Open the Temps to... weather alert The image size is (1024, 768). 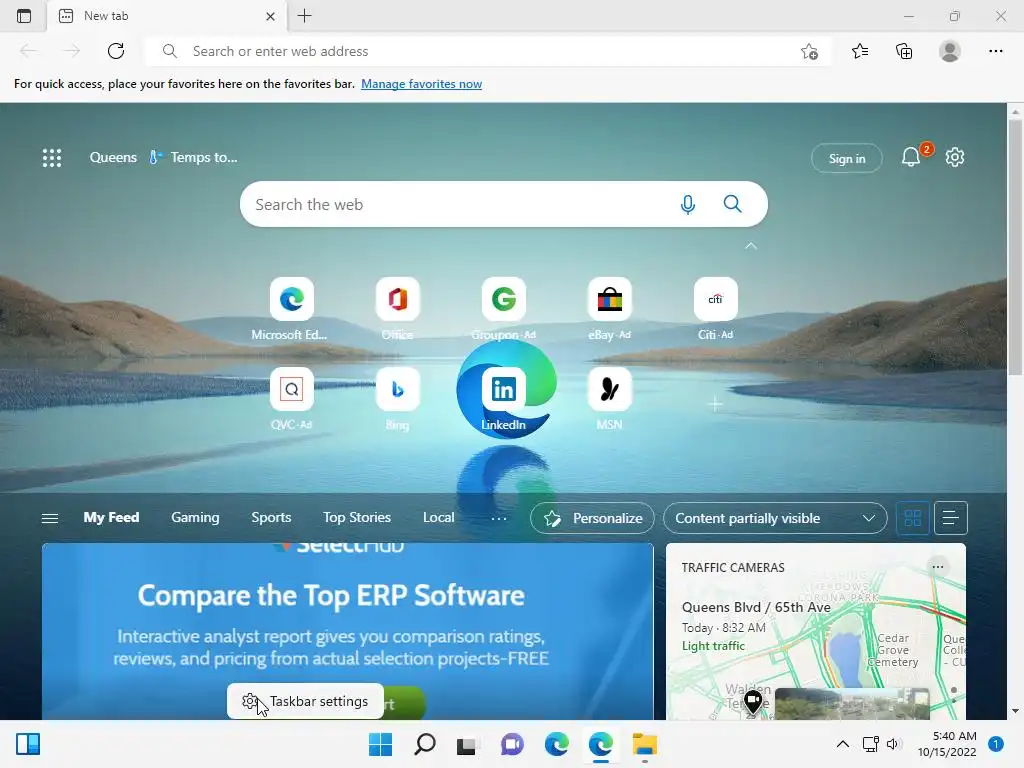193,157
